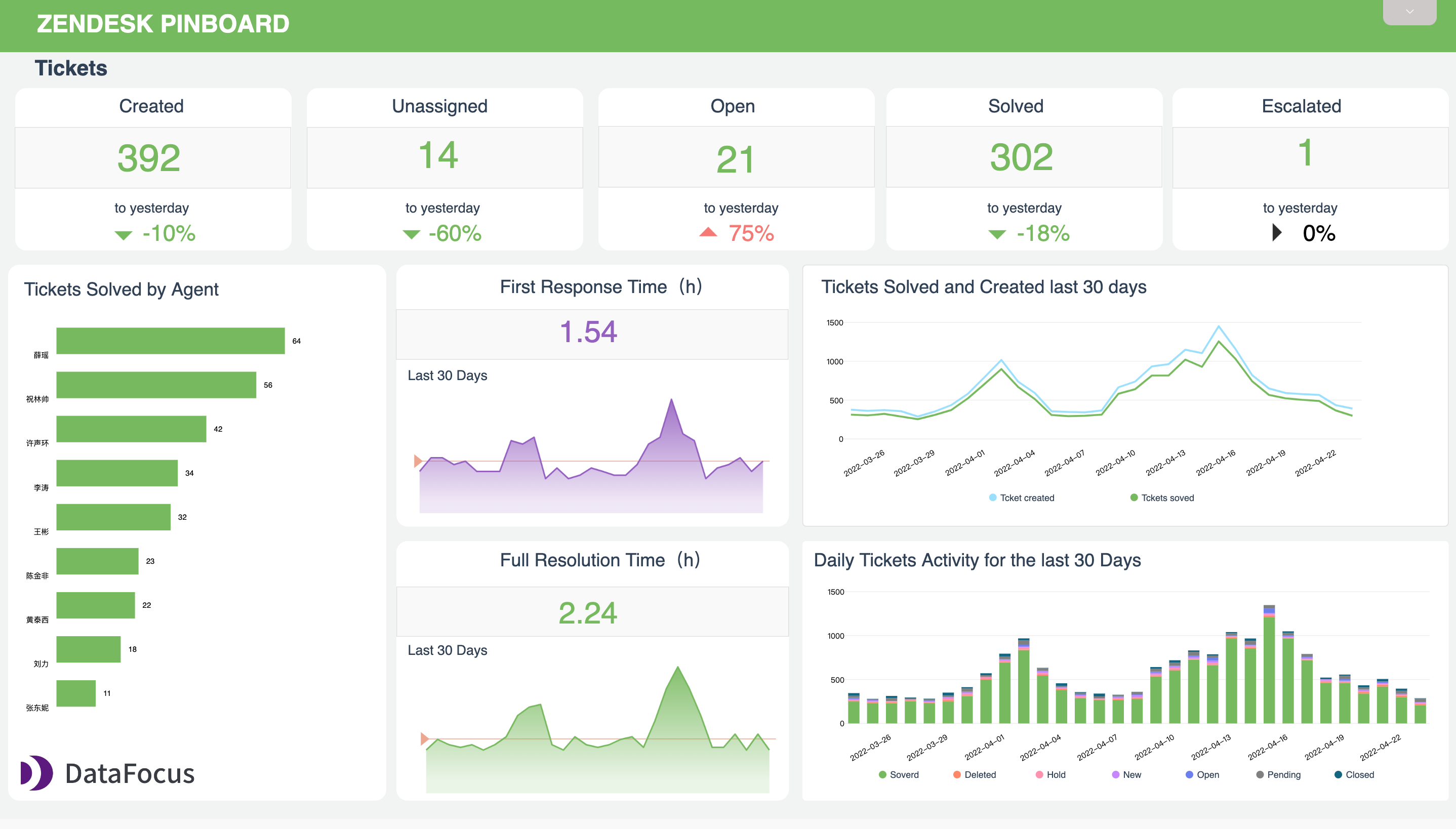Click the DataFocus logo icon

coord(36,773)
